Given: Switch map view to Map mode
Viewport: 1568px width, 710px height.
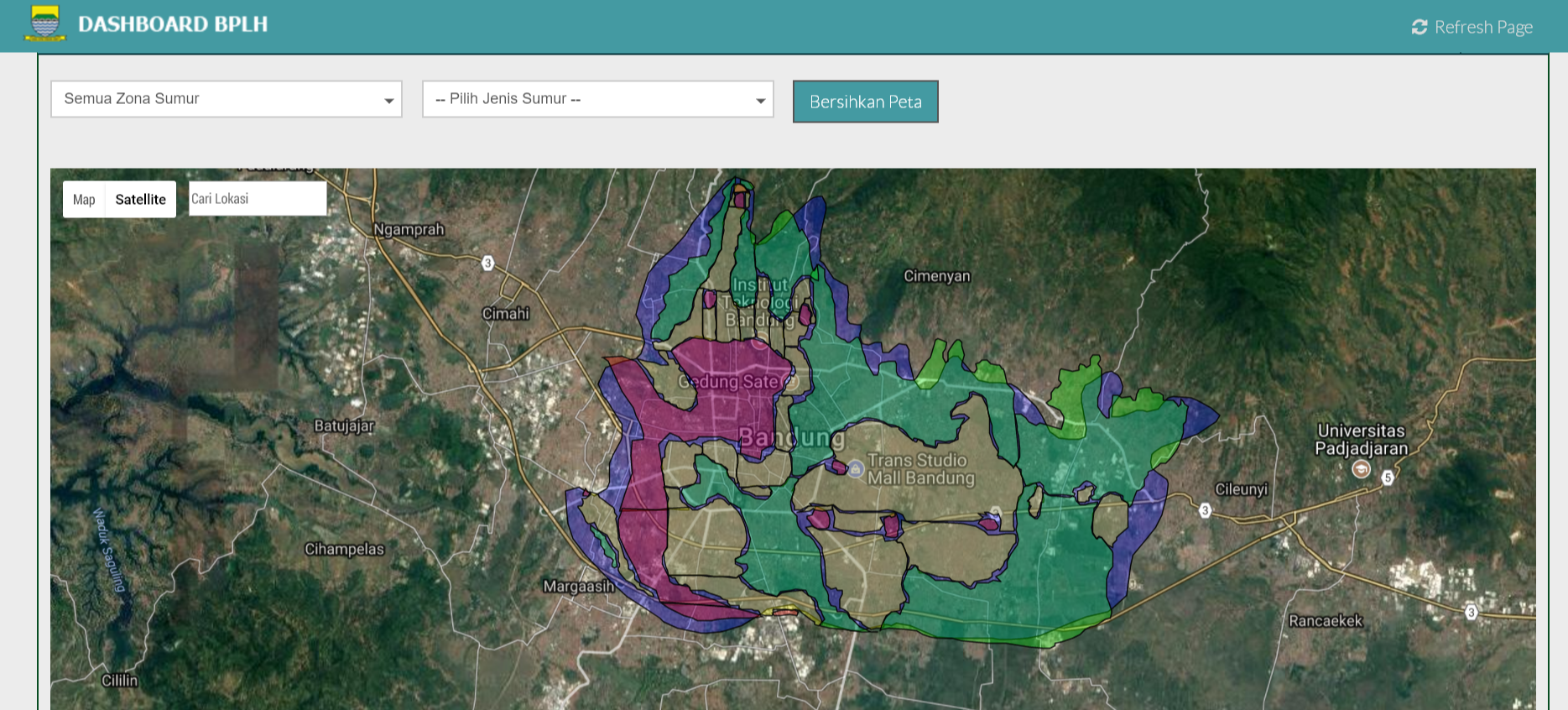Looking at the screenshot, I should coord(84,200).
